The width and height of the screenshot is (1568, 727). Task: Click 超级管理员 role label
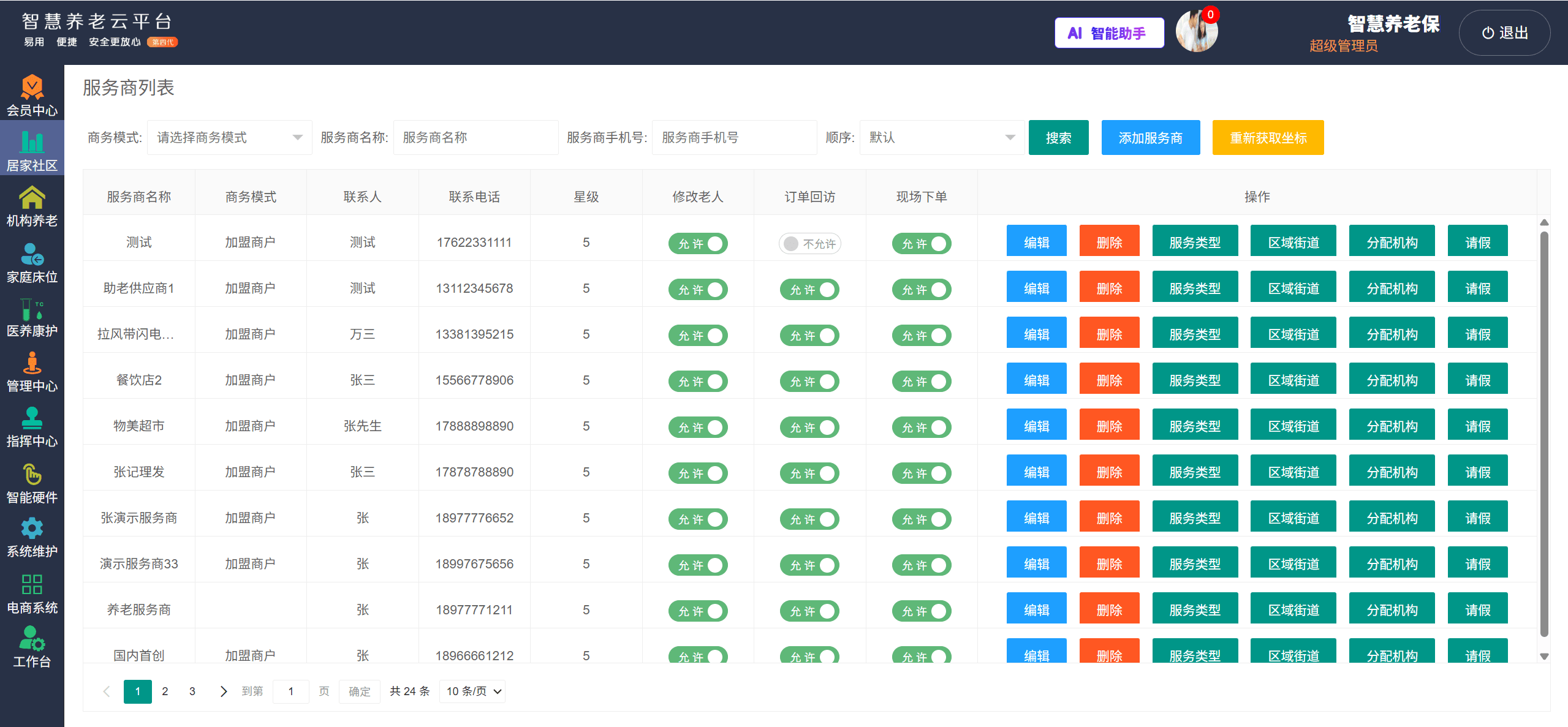click(x=1344, y=46)
